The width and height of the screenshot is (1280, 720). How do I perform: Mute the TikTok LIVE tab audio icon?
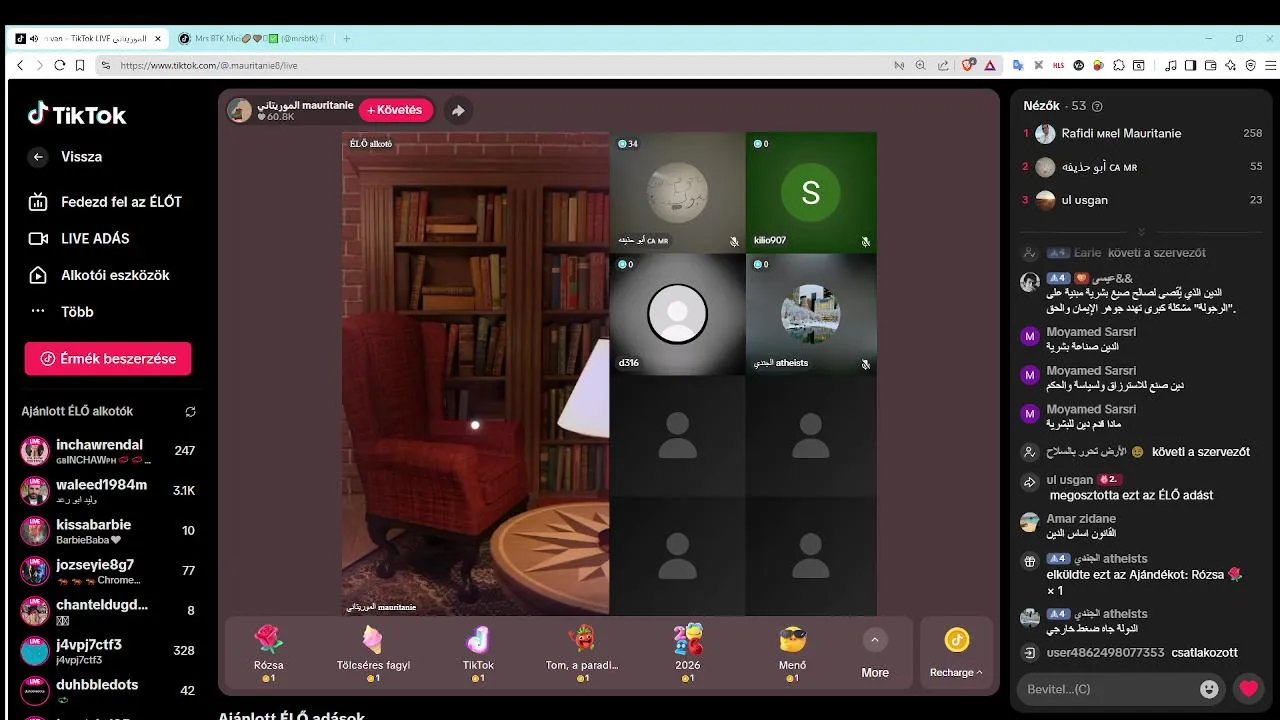[34, 38]
